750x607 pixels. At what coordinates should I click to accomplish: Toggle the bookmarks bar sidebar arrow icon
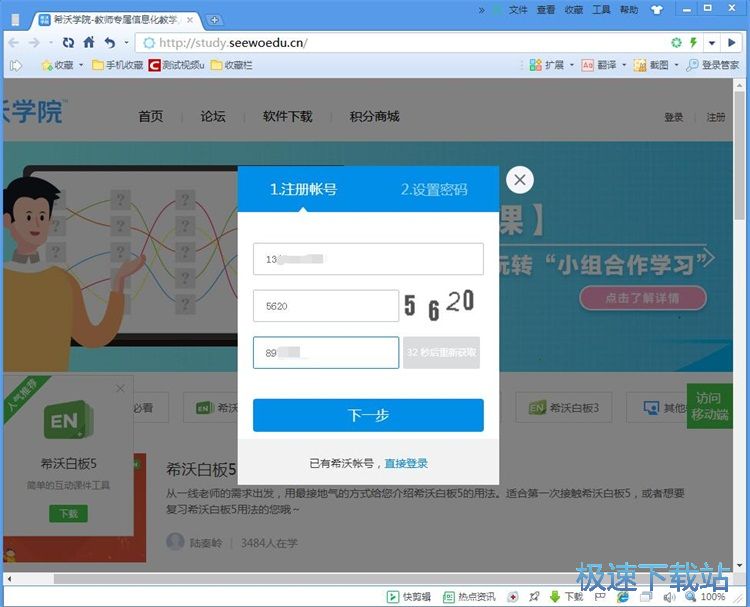16,65
